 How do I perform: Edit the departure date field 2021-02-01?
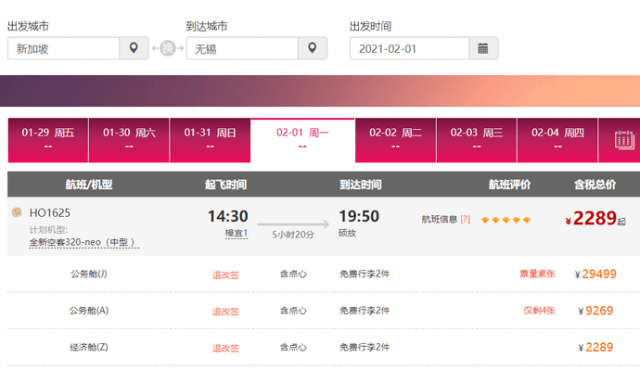coord(409,48)
